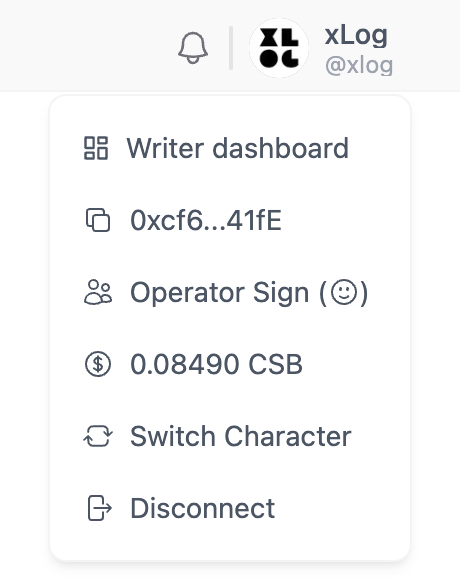Click the copy address icon
Image resolution: width=460 pixels, height=588 pixels.
pos(98,220)
